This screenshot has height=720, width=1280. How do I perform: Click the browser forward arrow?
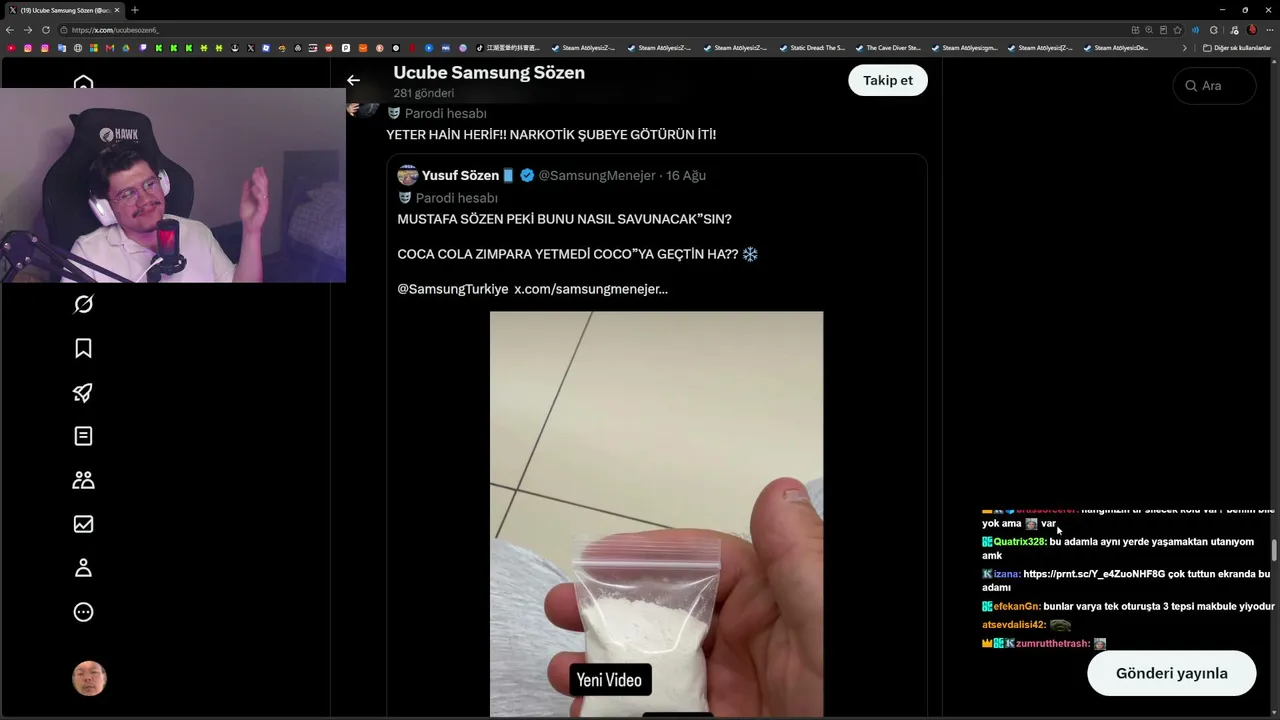pos(28,30)
